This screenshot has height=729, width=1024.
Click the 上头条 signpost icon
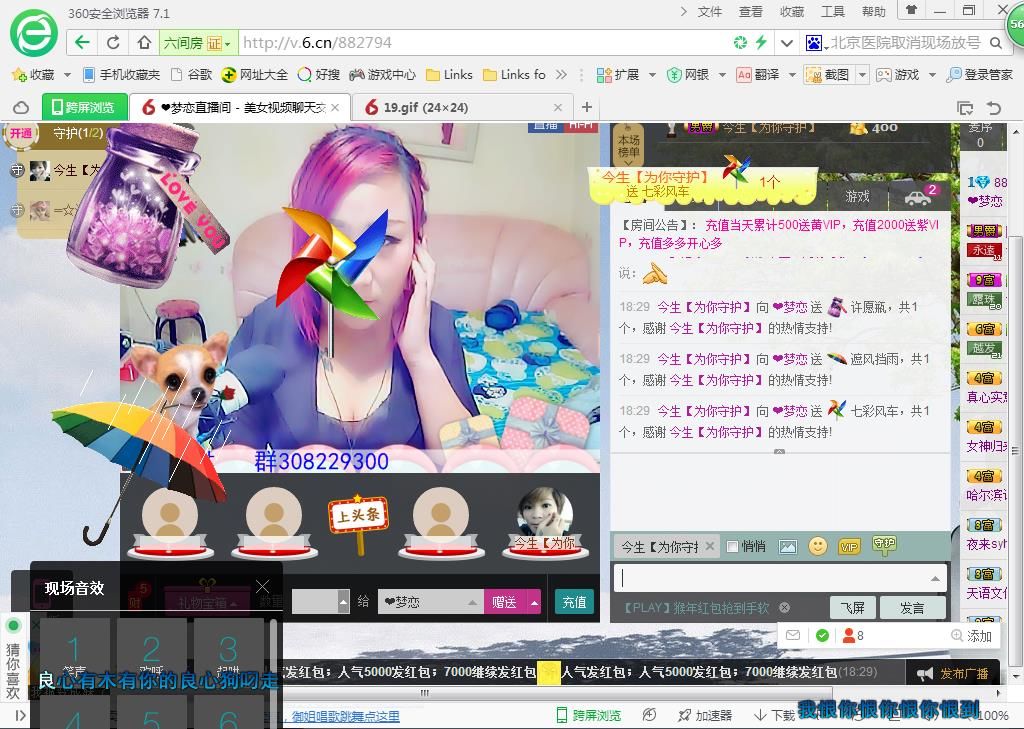[358, 523]
